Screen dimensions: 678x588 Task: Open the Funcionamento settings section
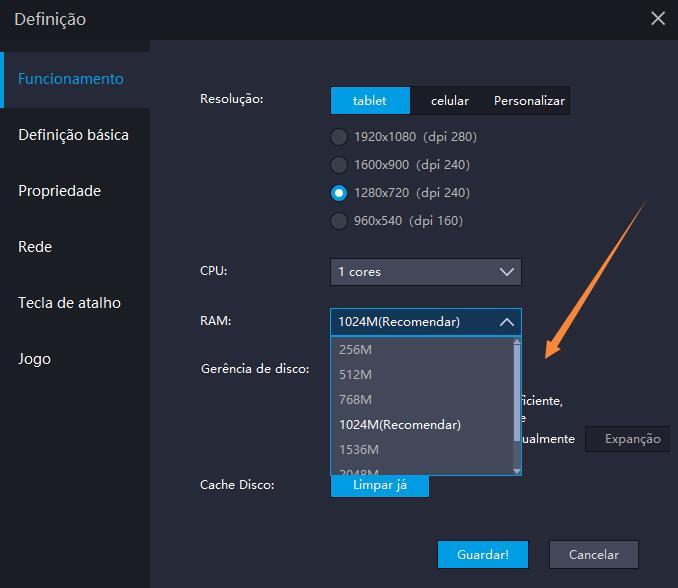pos(75,79)
